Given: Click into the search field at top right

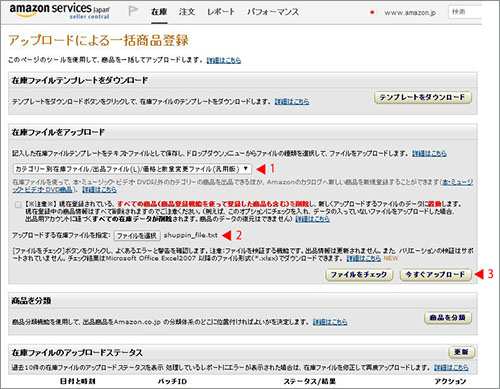Looking at the screenshot, I should pos(465,12).
